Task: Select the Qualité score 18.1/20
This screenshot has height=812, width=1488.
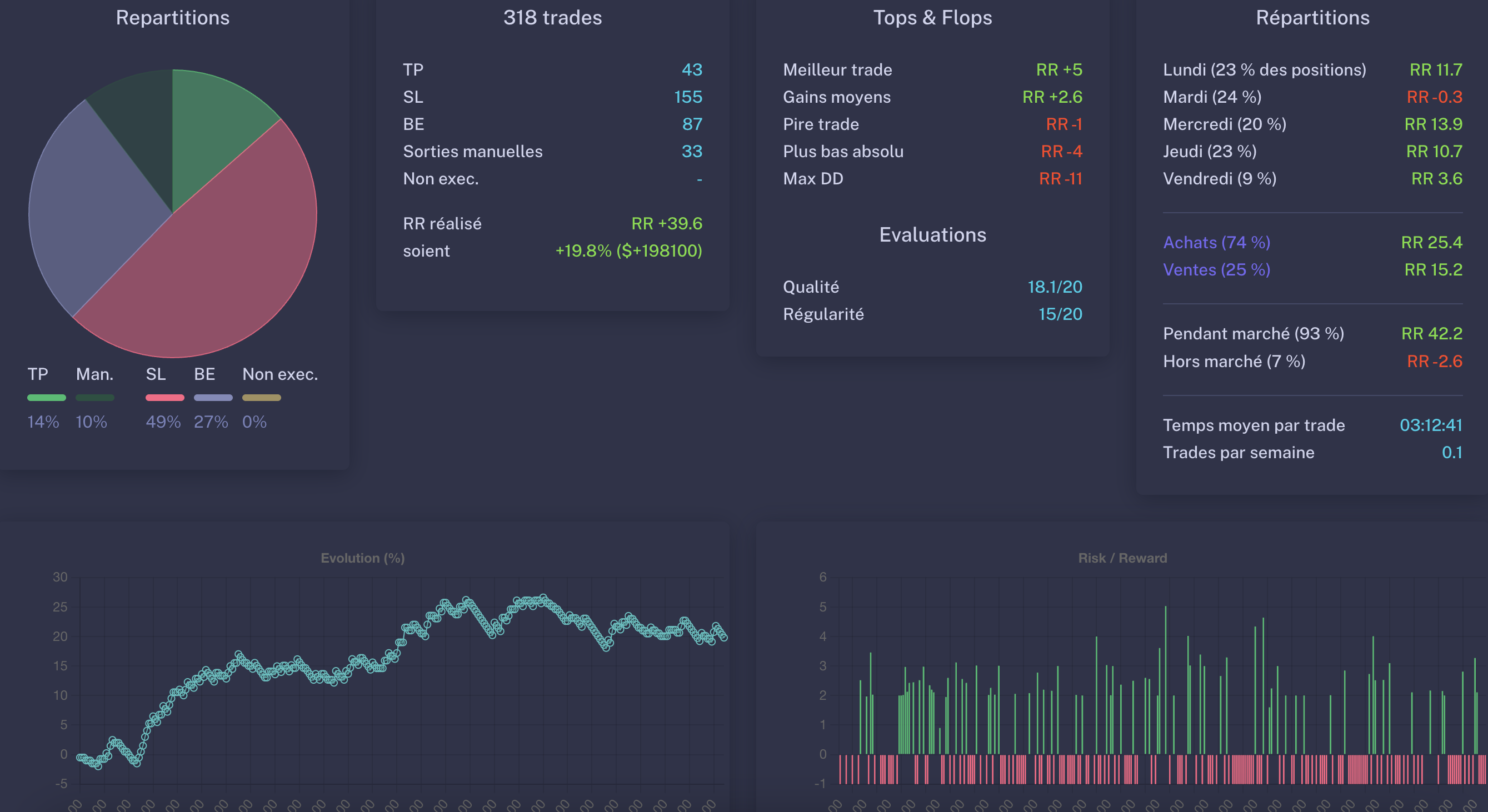Action: pos(1055,287)
